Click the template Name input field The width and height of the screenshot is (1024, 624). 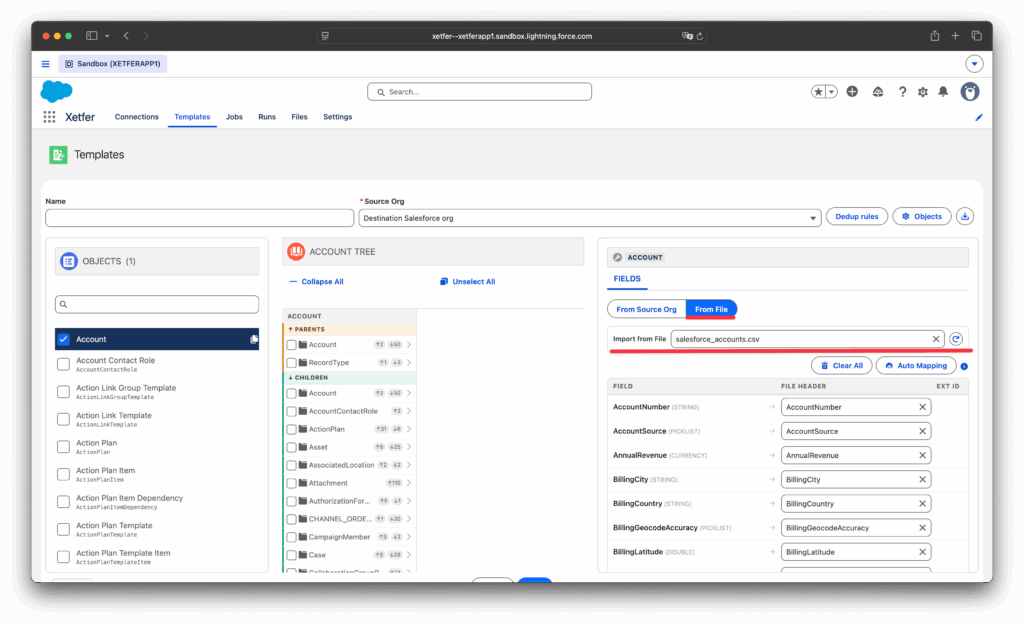pos(199,218)
